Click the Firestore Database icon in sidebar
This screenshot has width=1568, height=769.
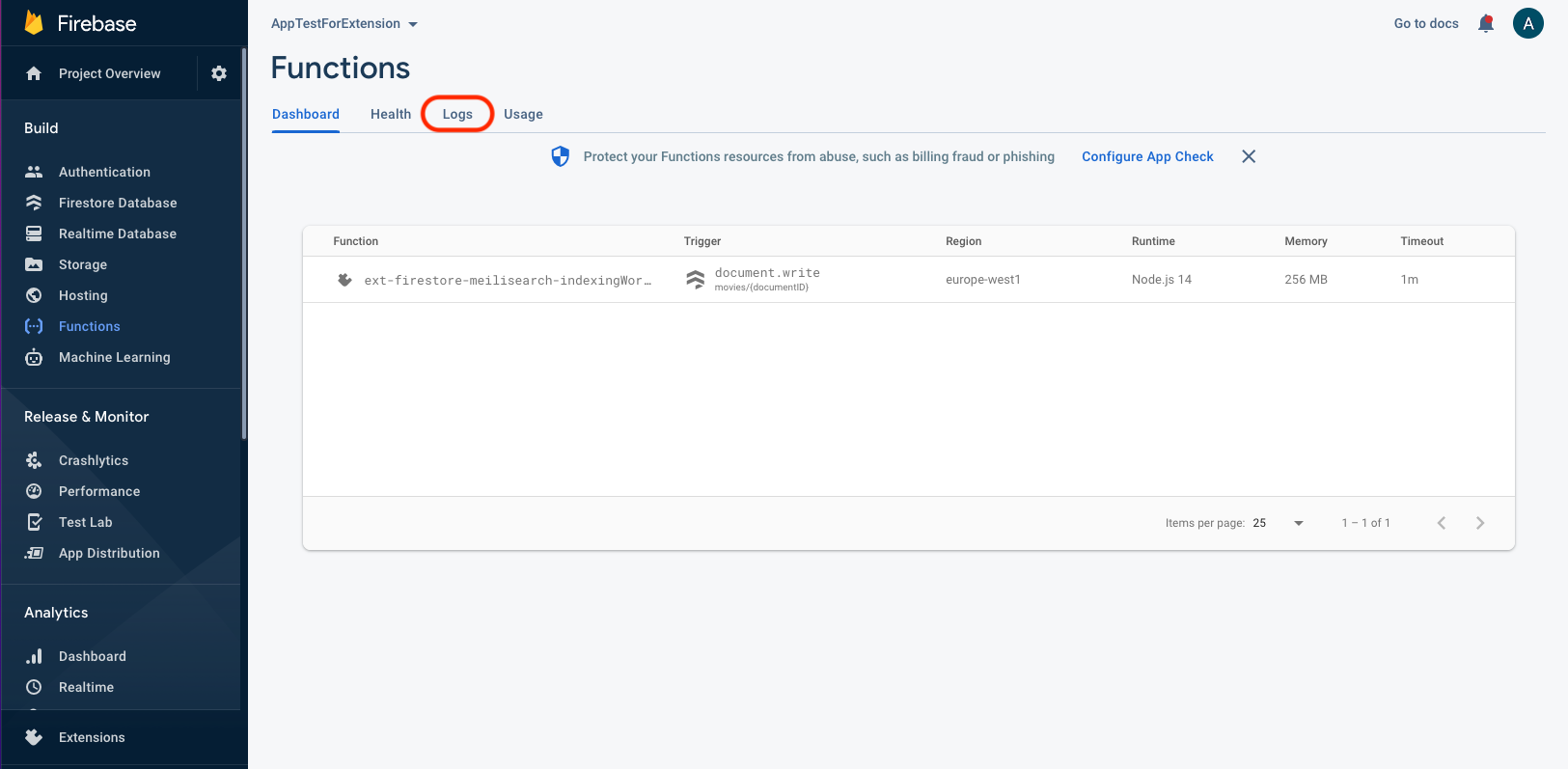34,203
